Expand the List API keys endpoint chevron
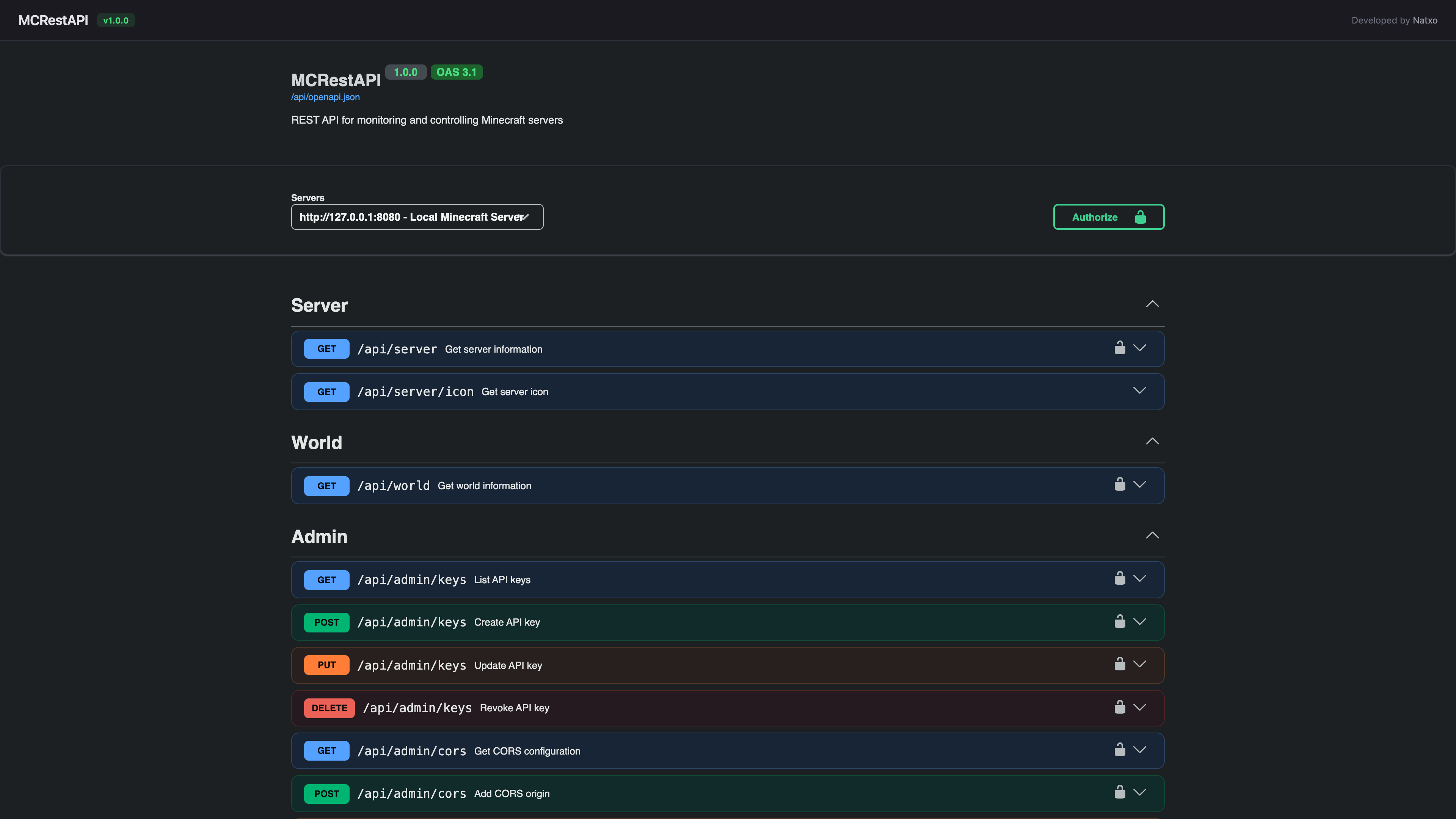This screenshot has width=1456, height=819. point(1139,578)
